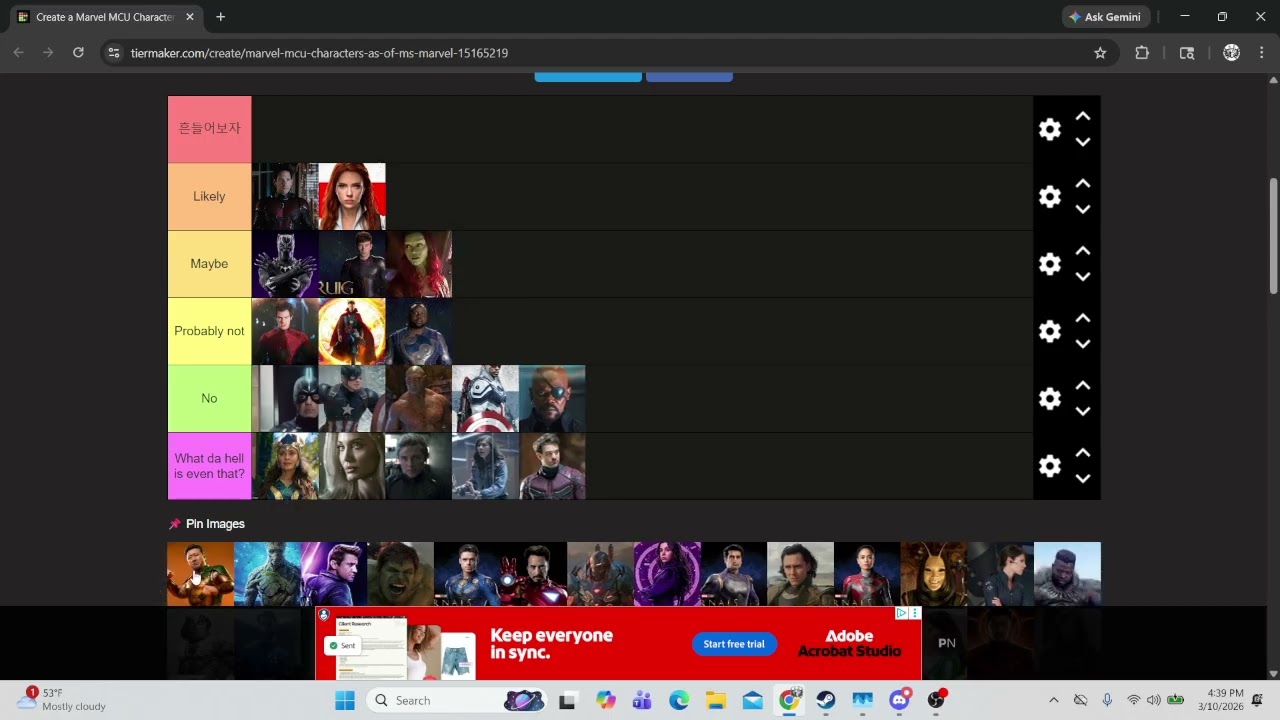1280x720 pixels.
Task: Click Start free trial in Adobe ad
Action: coord(734,644)
